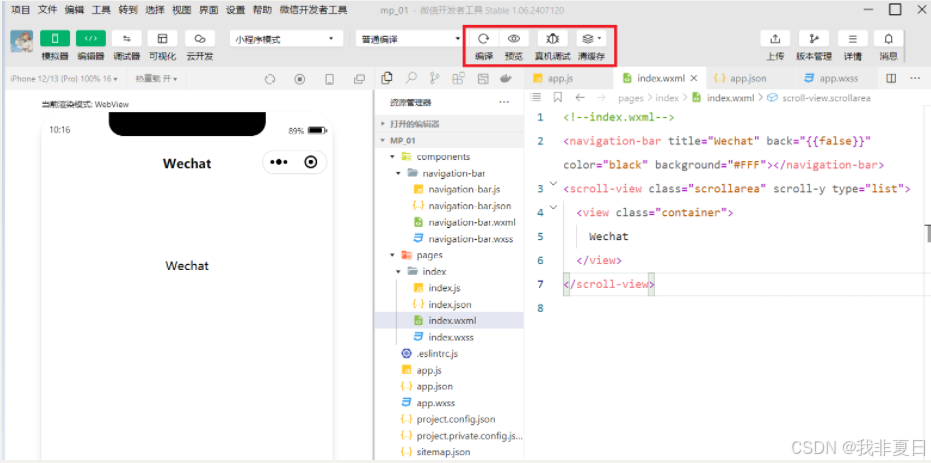
Task: Click the simulator stop/record icon
Action: pyautogui.click(x=300, y=79)
